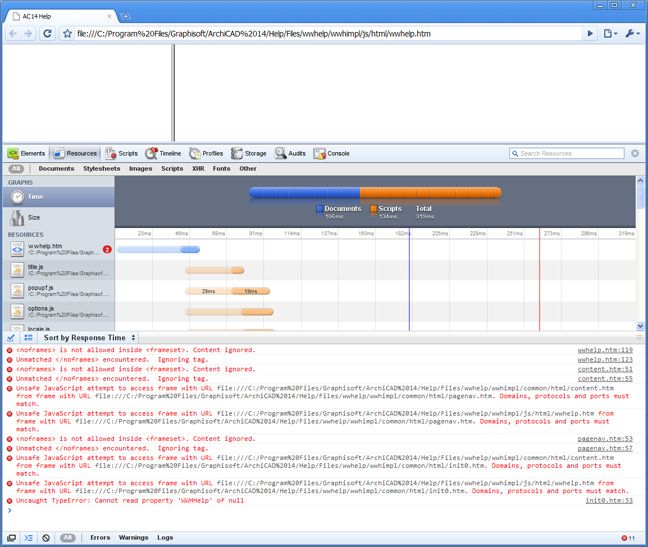Click the error count badge on wwhelp.htm
This screenshot has width=648, height=547.
(107, 249)
